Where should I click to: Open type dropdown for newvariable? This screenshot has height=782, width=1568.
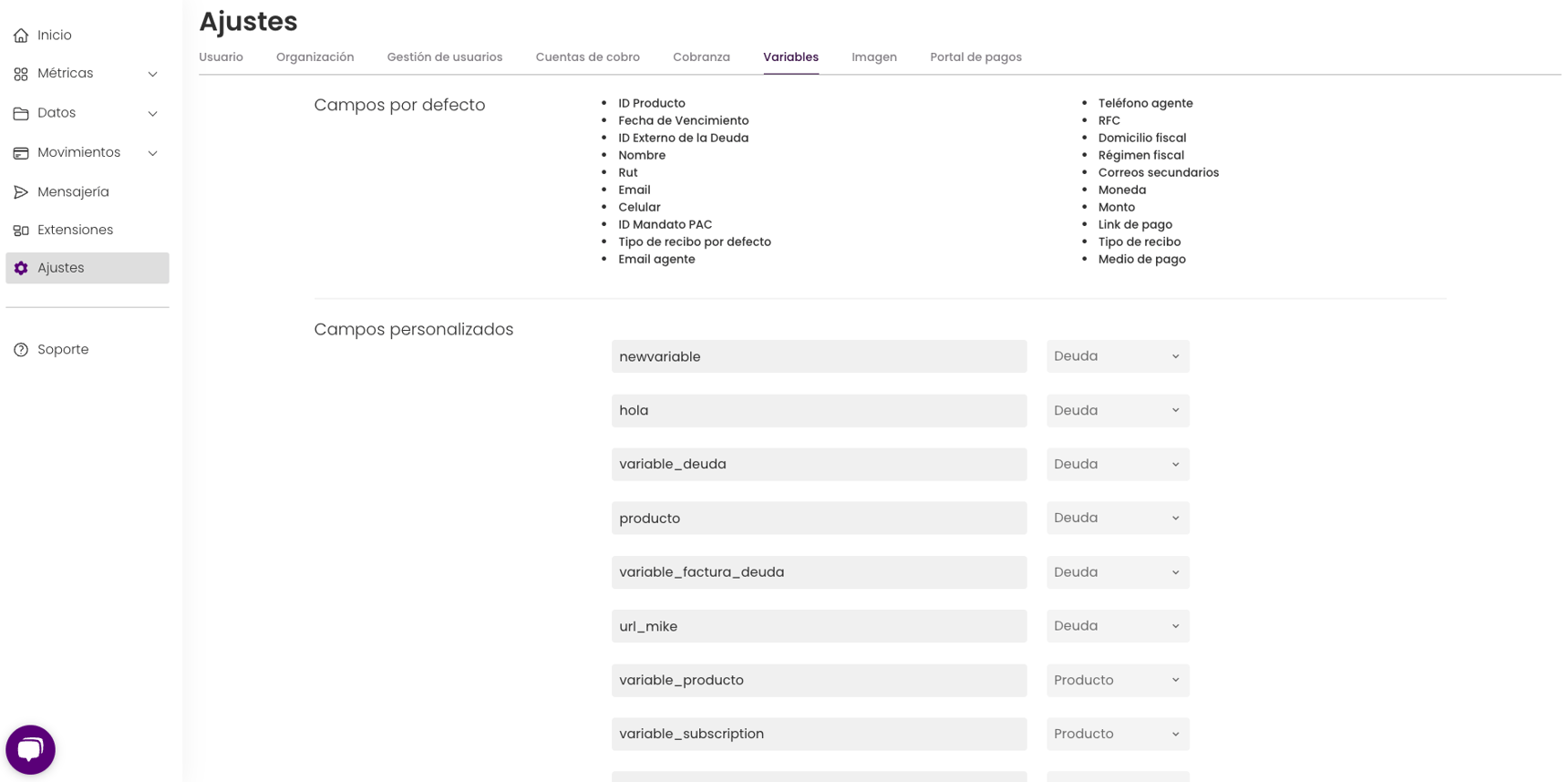(1118, 356)
